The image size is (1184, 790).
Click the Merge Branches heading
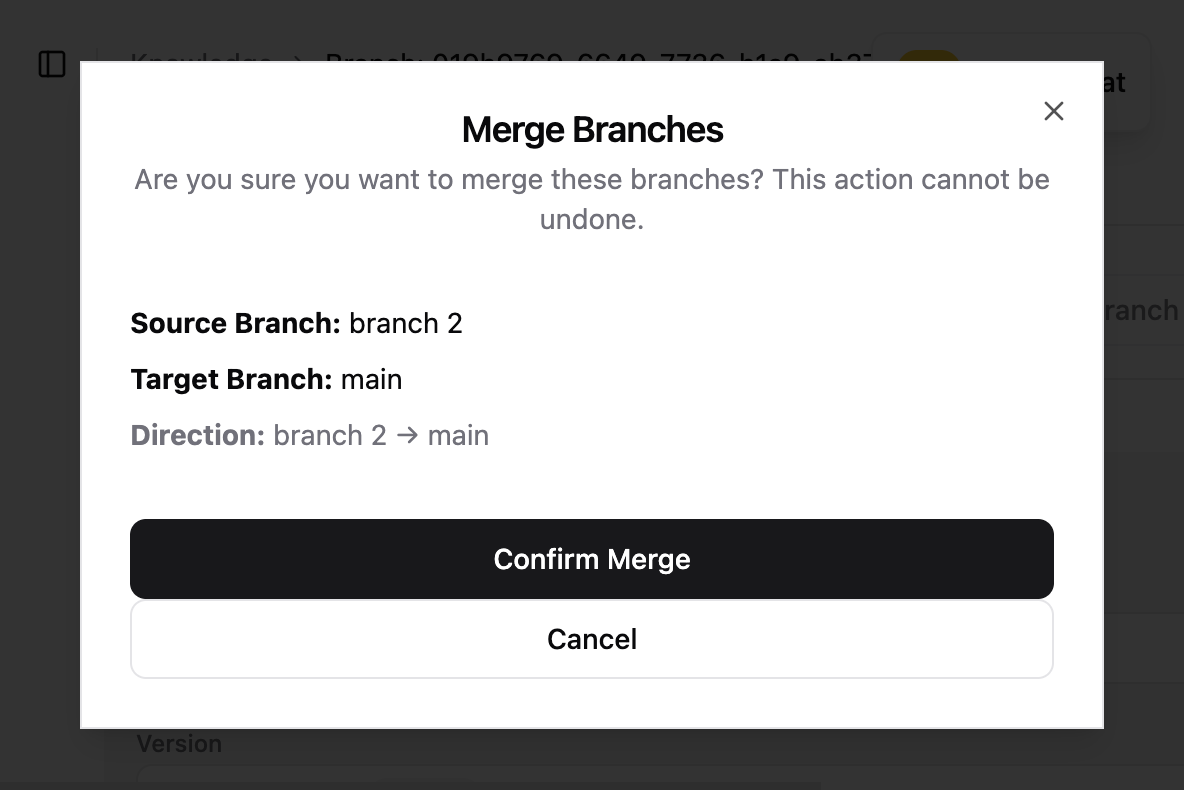[592, 130]
